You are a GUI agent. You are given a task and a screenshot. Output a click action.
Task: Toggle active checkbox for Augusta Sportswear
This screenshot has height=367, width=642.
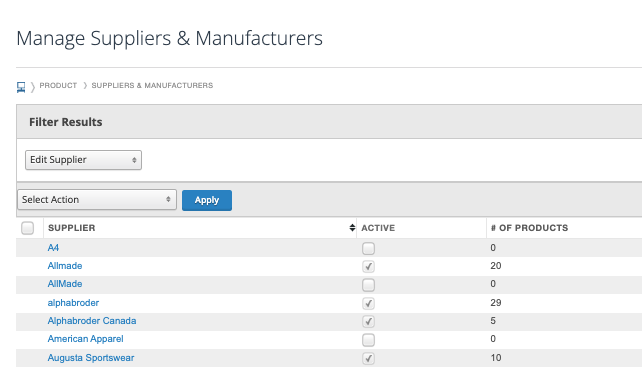(368, 358)
